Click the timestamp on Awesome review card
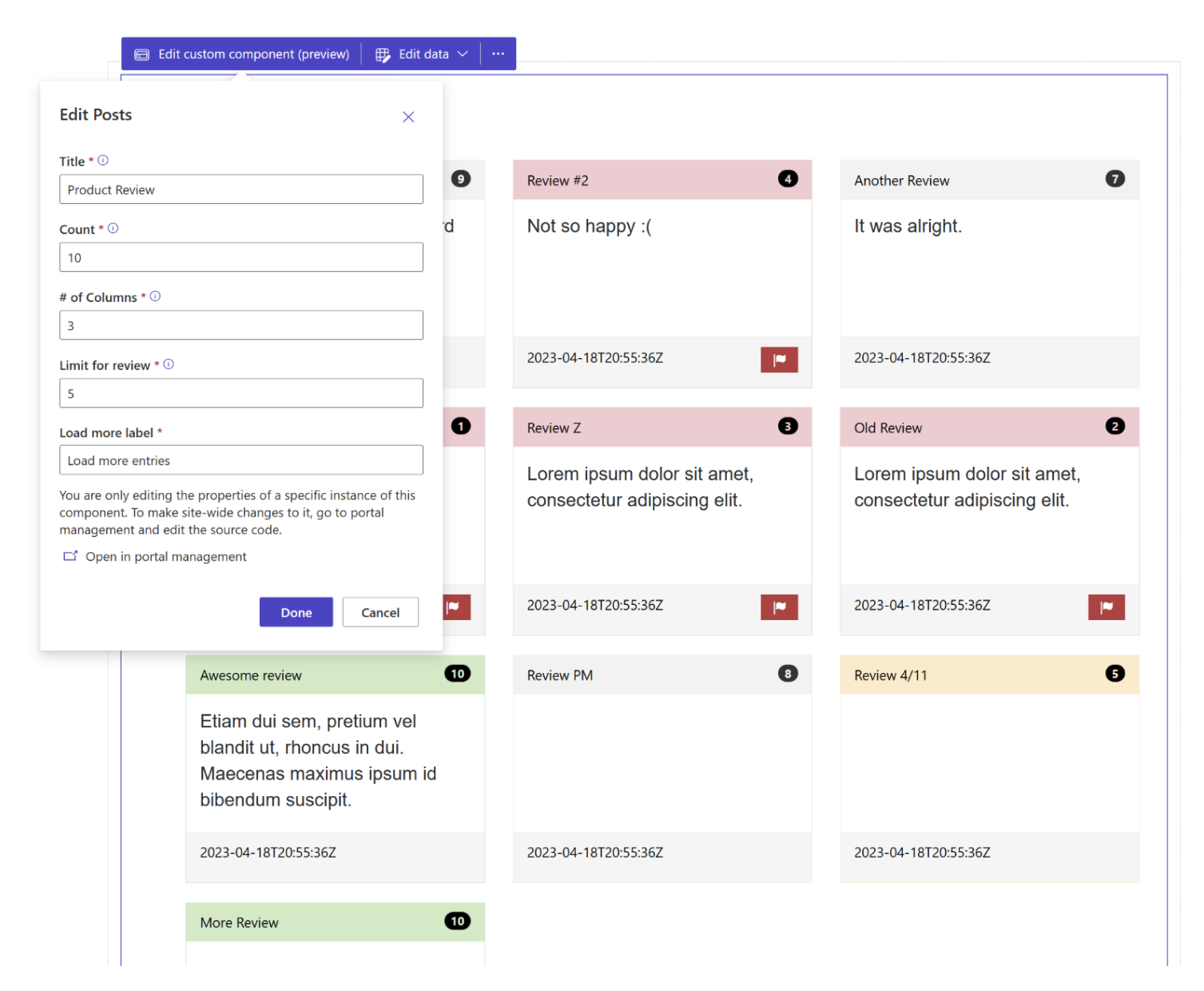This screenshot has height=991, width=1204. tap(268, 853)
